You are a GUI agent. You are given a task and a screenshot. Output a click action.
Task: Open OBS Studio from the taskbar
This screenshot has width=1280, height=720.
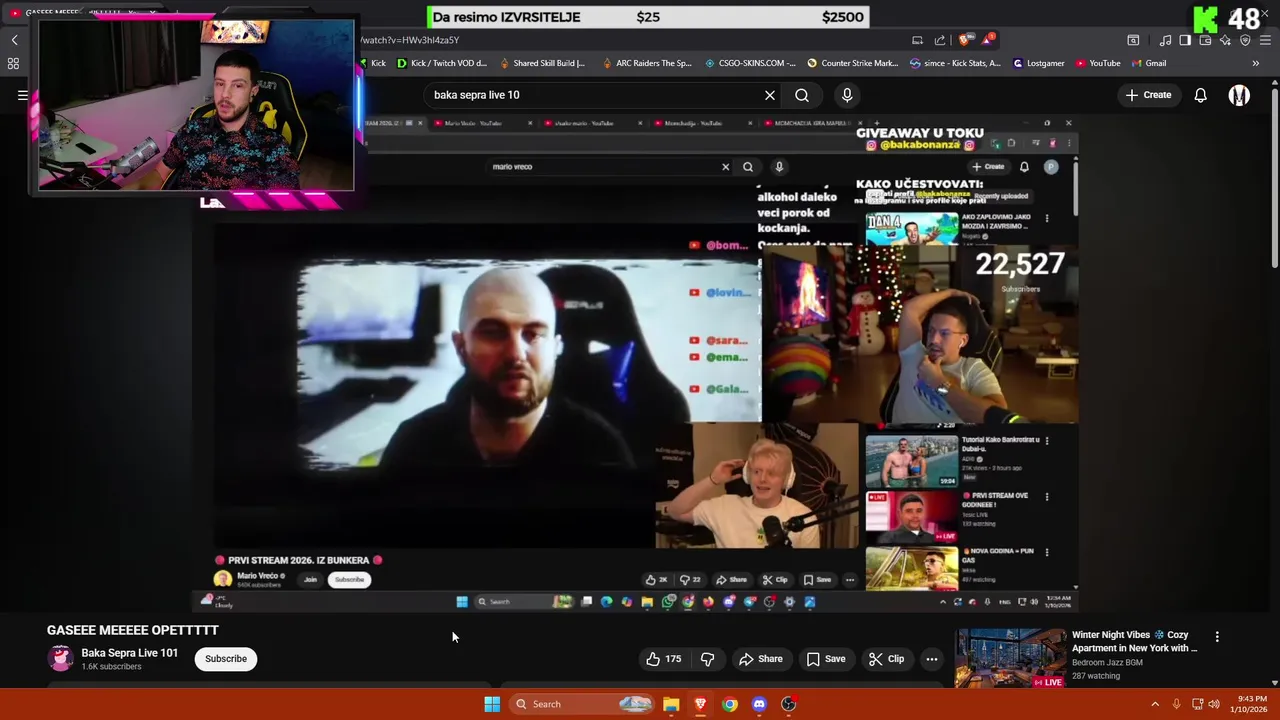(788, 704)
